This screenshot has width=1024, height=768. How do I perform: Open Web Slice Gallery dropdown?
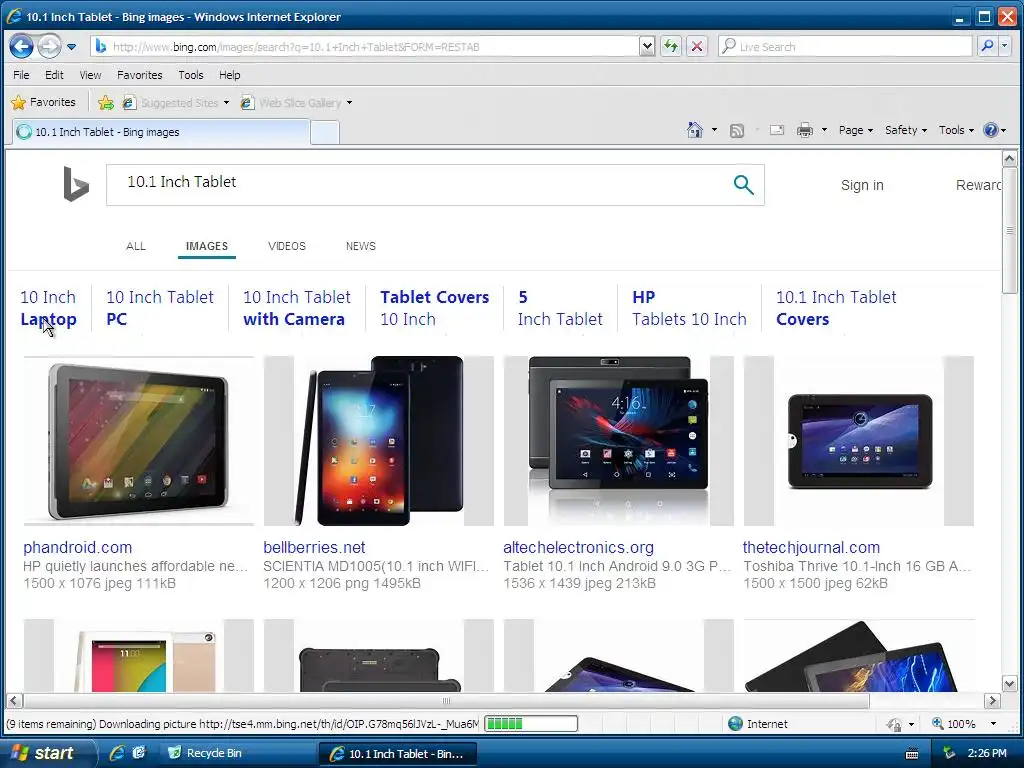pyautogui.click(x=296, y=103)
